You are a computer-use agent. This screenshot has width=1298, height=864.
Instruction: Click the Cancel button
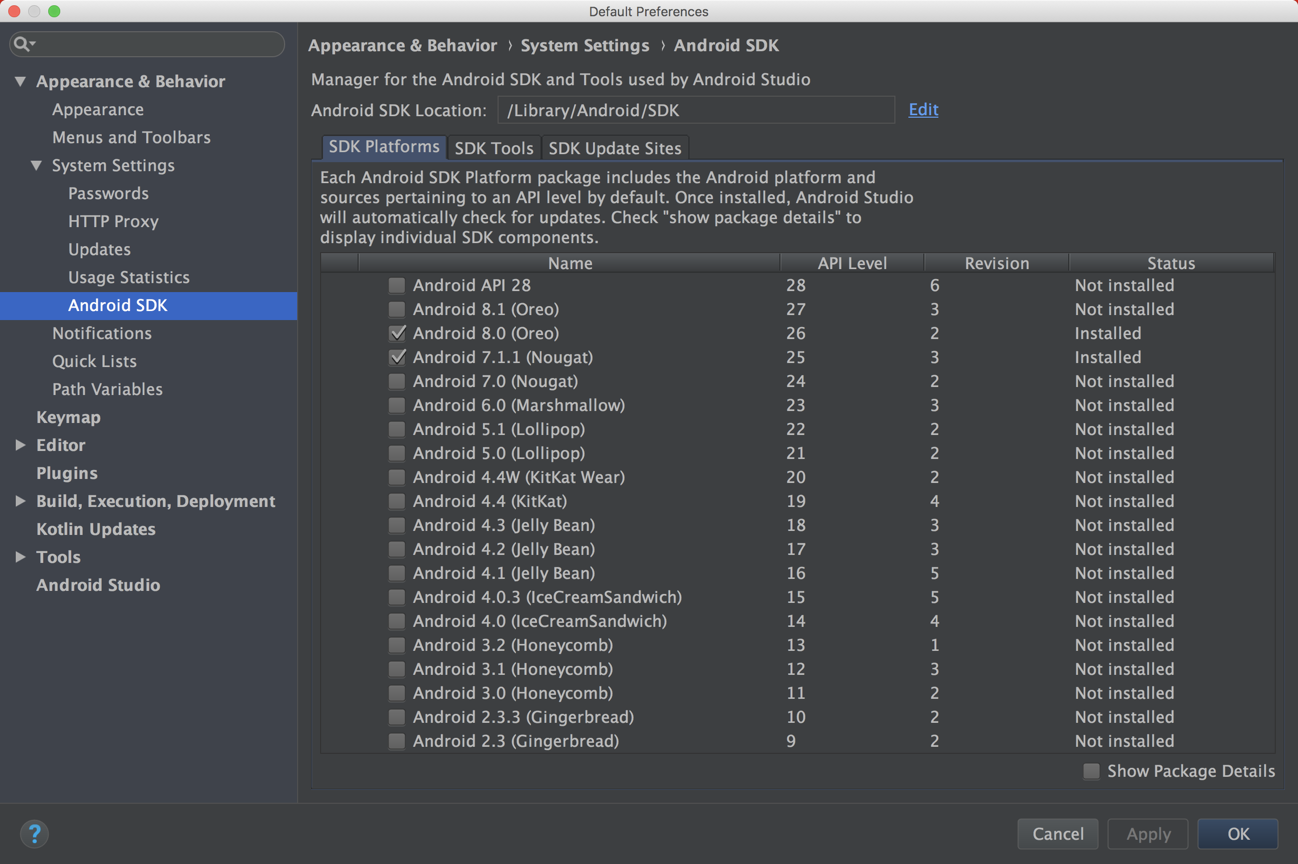(x=1058, y=833)
